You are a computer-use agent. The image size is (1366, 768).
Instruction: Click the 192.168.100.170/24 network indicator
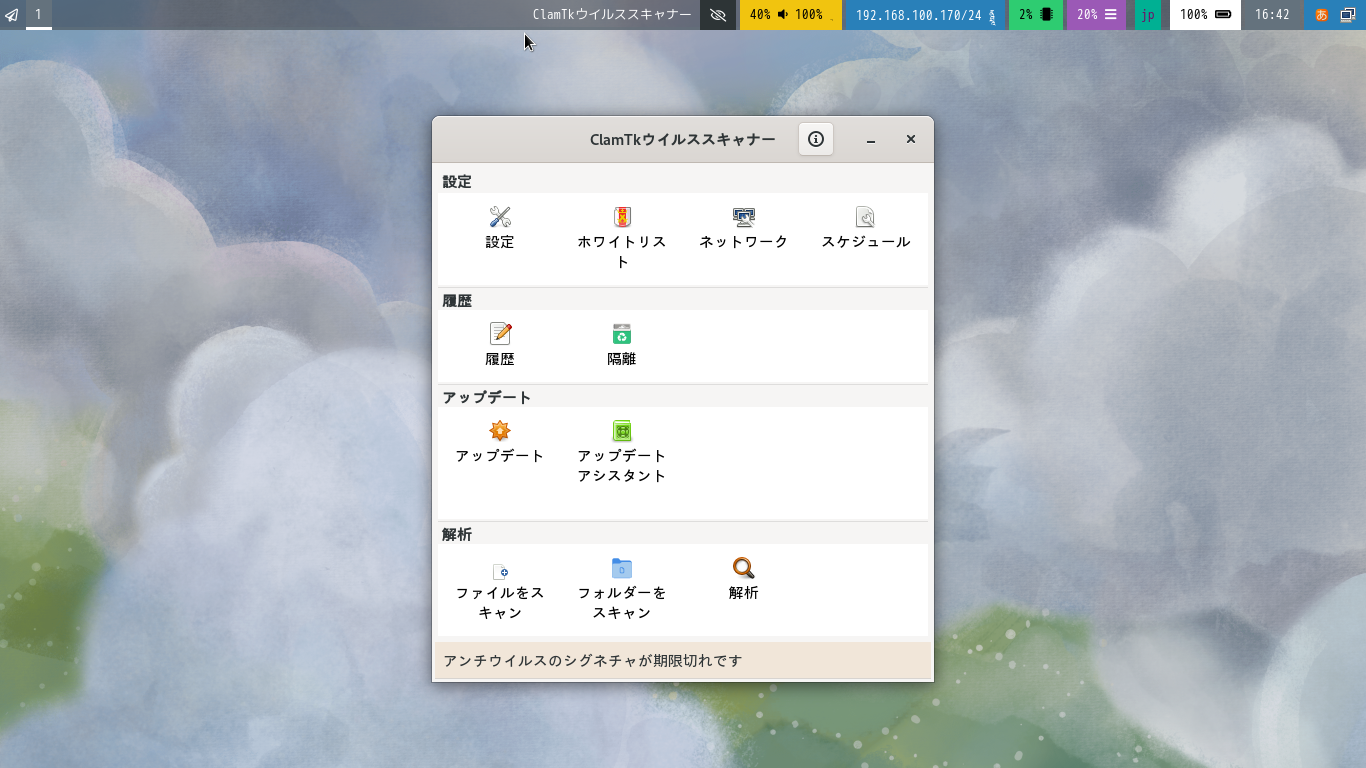tap(925, 15)
